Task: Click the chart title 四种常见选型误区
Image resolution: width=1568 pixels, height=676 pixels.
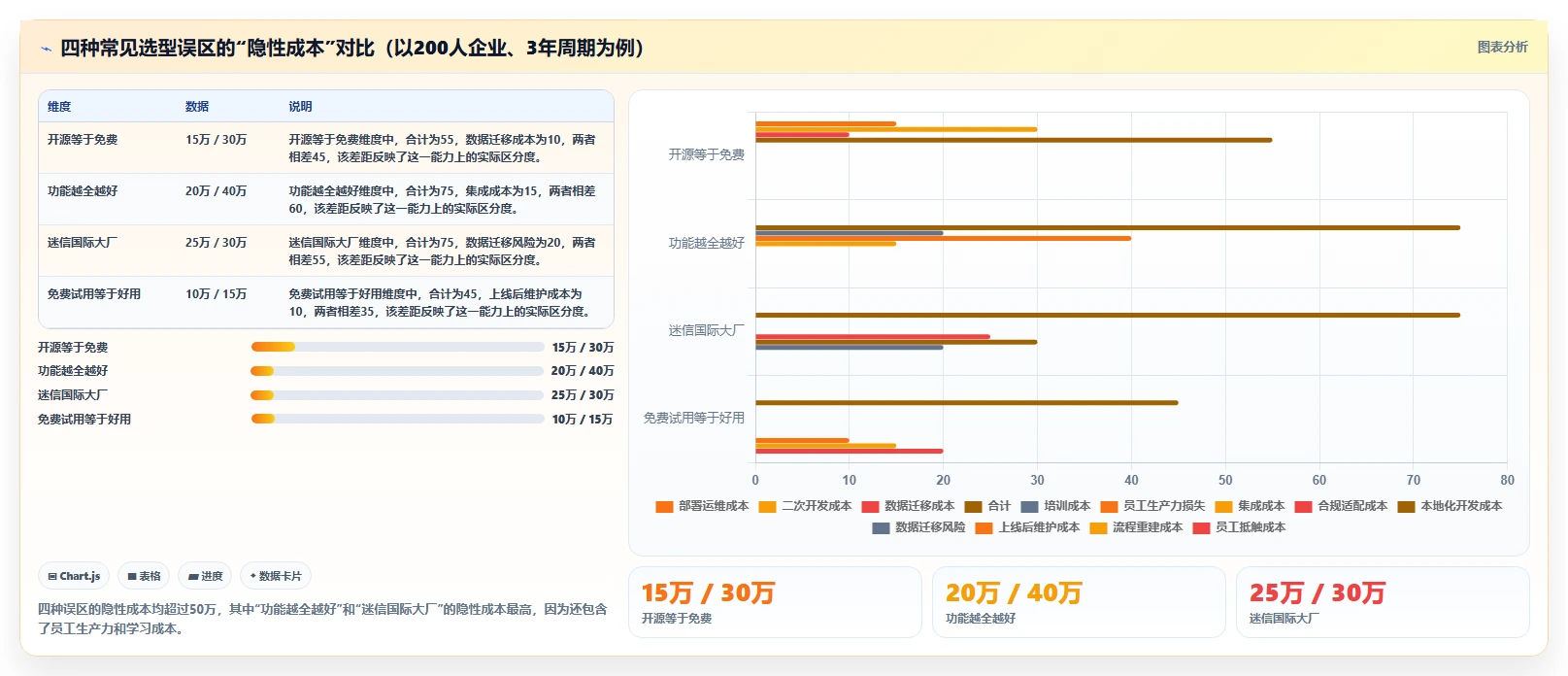Action: point(351,48)
